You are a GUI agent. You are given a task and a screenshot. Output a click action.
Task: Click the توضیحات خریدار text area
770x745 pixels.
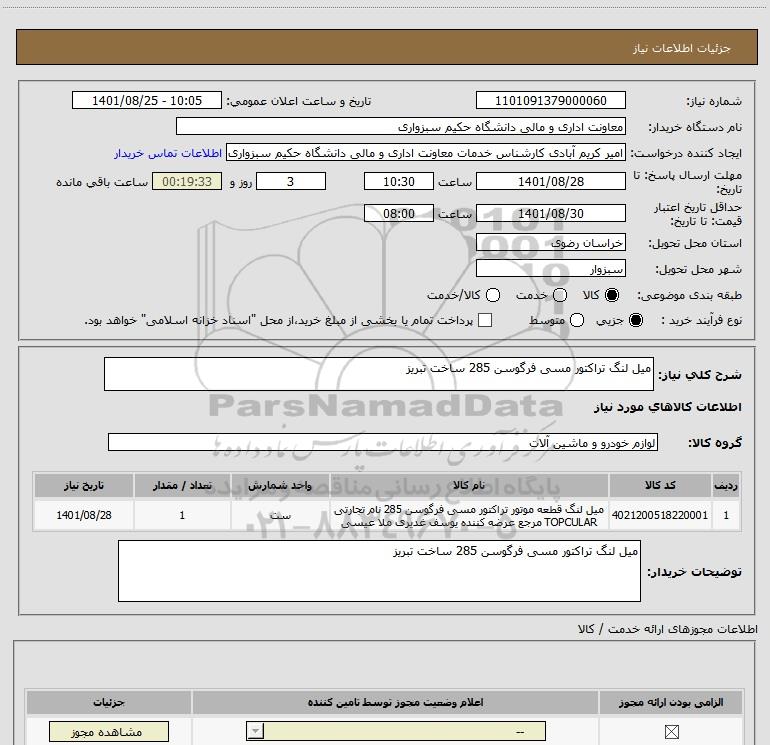(379, 571)
